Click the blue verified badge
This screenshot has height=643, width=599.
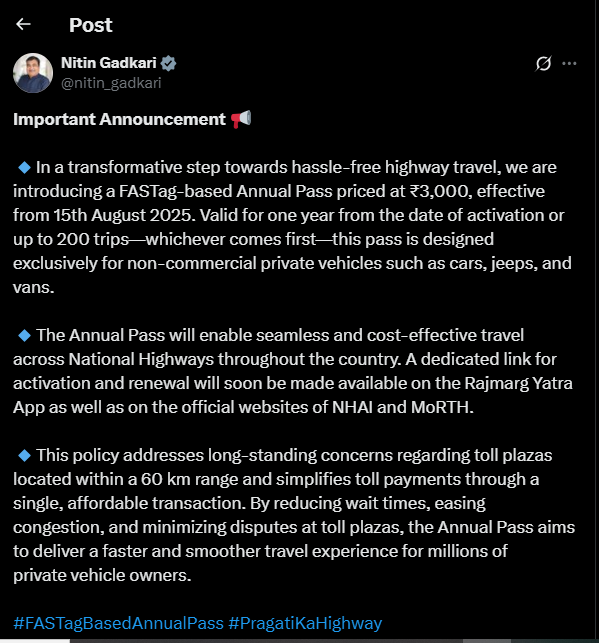point(169,63)
